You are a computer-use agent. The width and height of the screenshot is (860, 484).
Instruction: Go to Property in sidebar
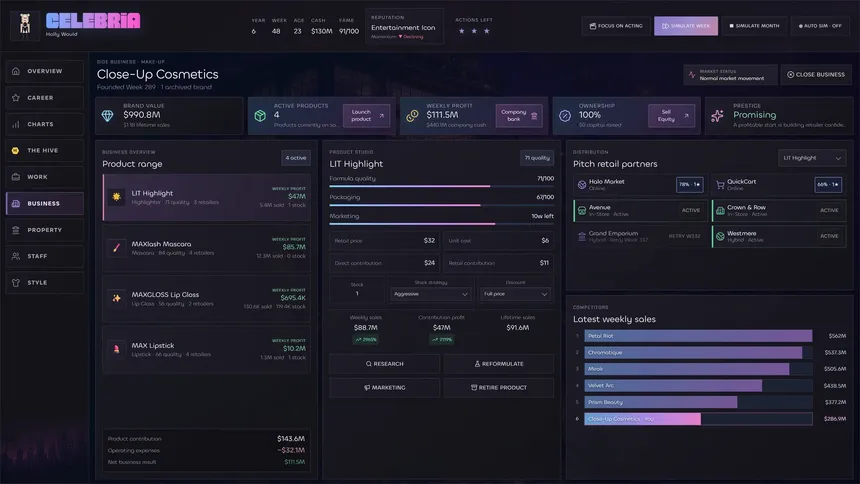click(45, 230)
